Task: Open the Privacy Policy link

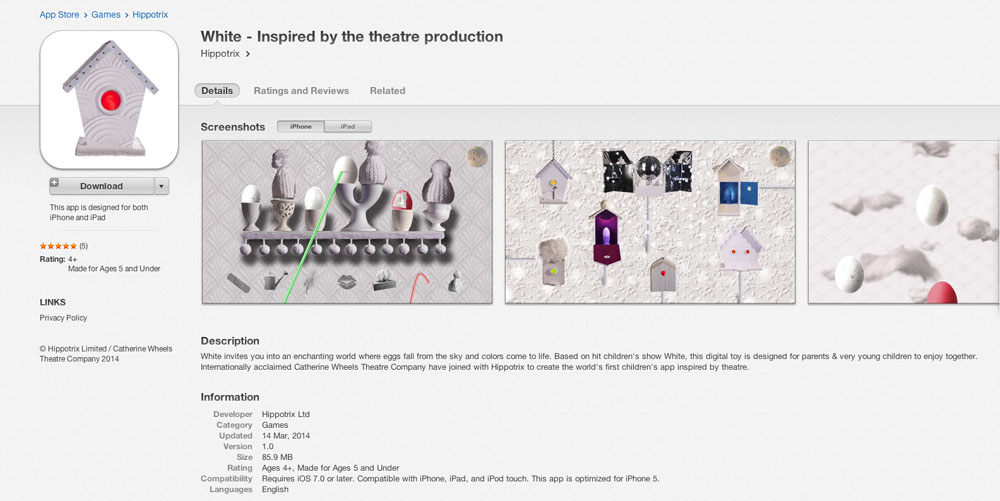Action: click(x=63, y=317)
